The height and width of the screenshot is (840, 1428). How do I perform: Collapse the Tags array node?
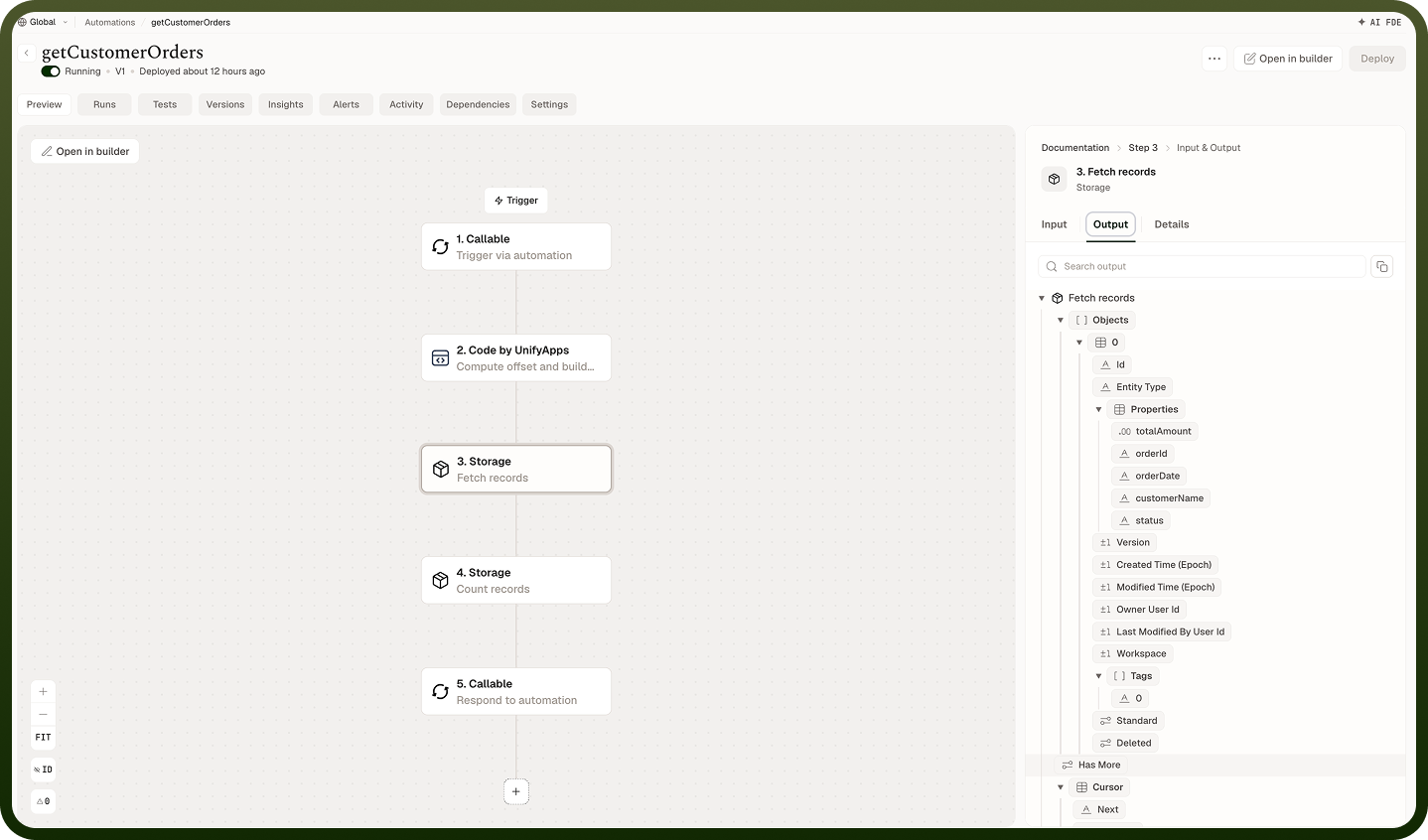(1098, 676)
